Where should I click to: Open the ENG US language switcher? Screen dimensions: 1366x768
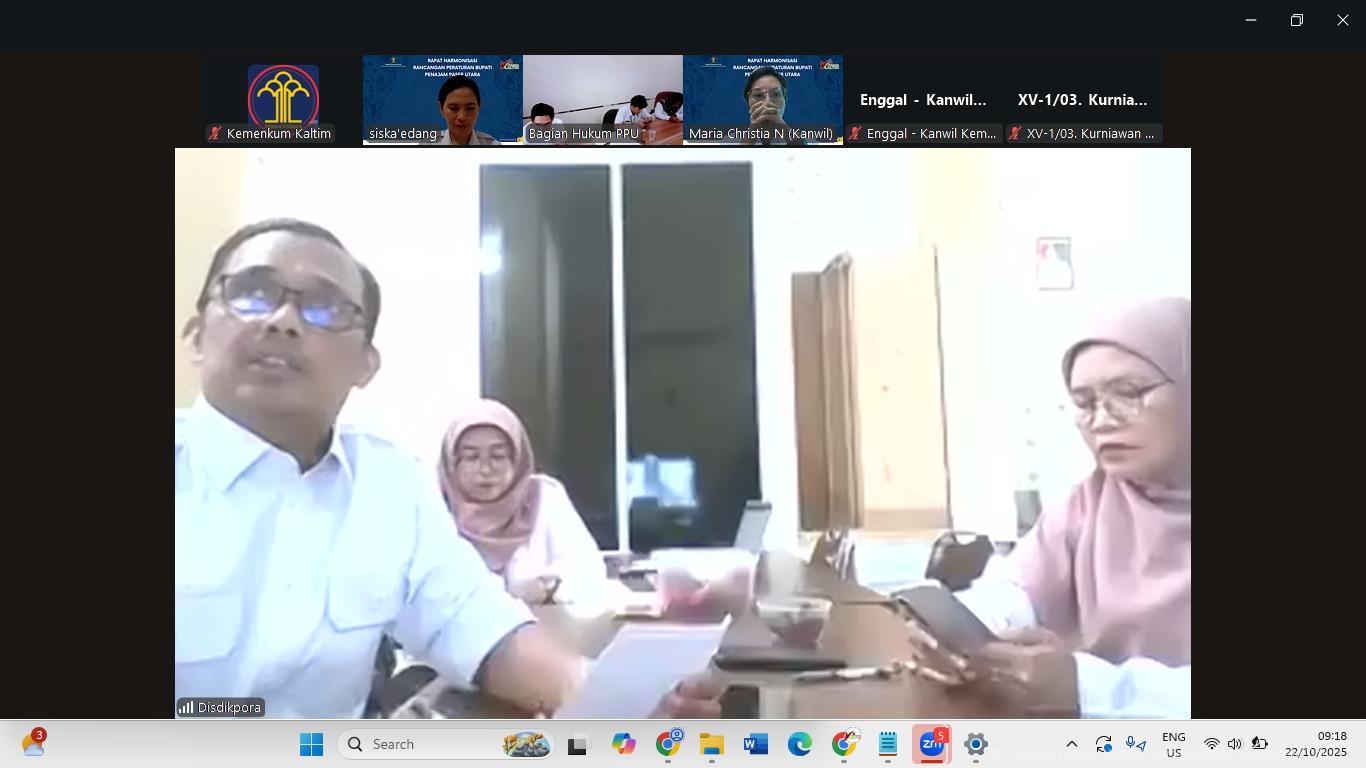pos(1173,745)
